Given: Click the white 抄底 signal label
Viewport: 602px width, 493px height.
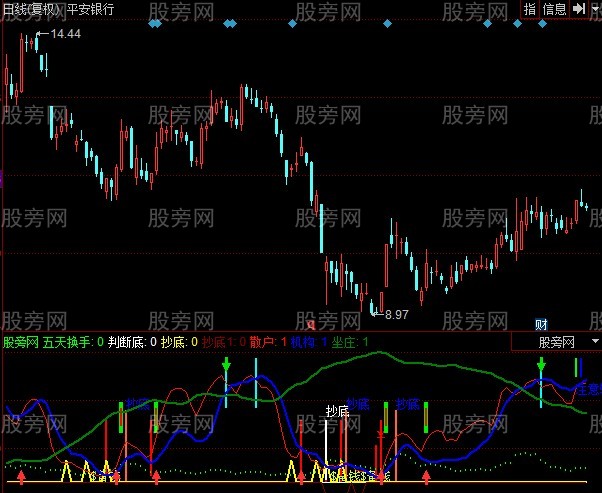Looking at the screenshot, I should [337, 410].
